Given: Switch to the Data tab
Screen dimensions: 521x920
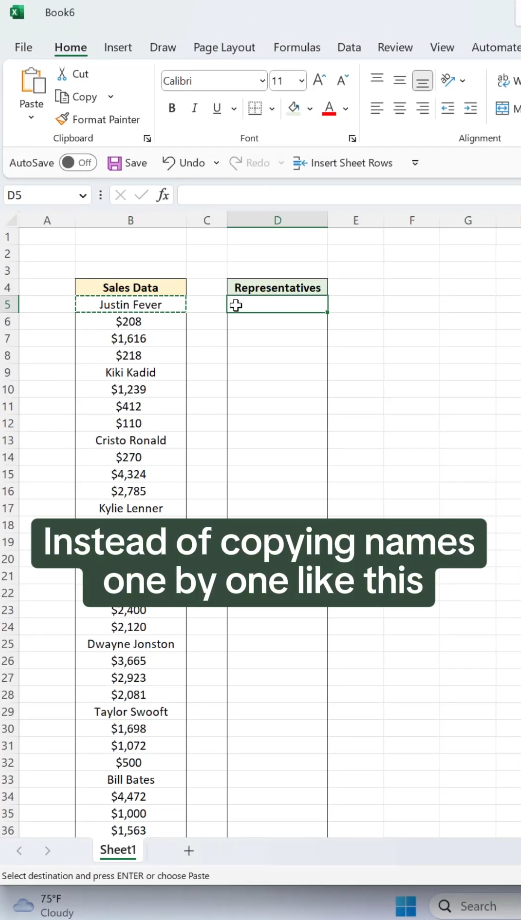Looking at the screenshot, I should 349,48.
